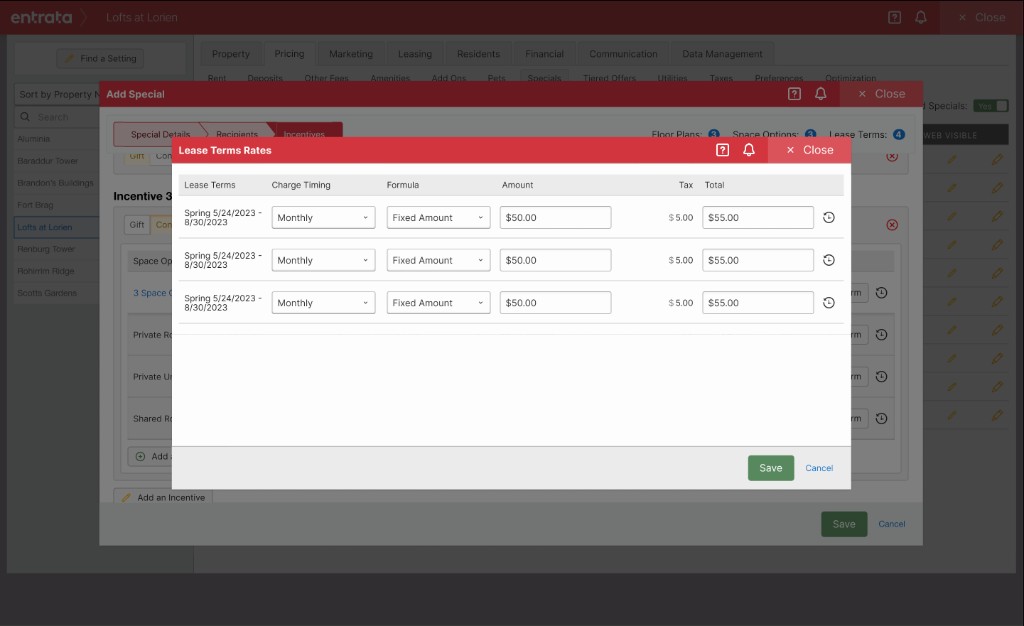Open history icon beside Private U row
Screen dimensions: 1024x626
click(881, 377)
